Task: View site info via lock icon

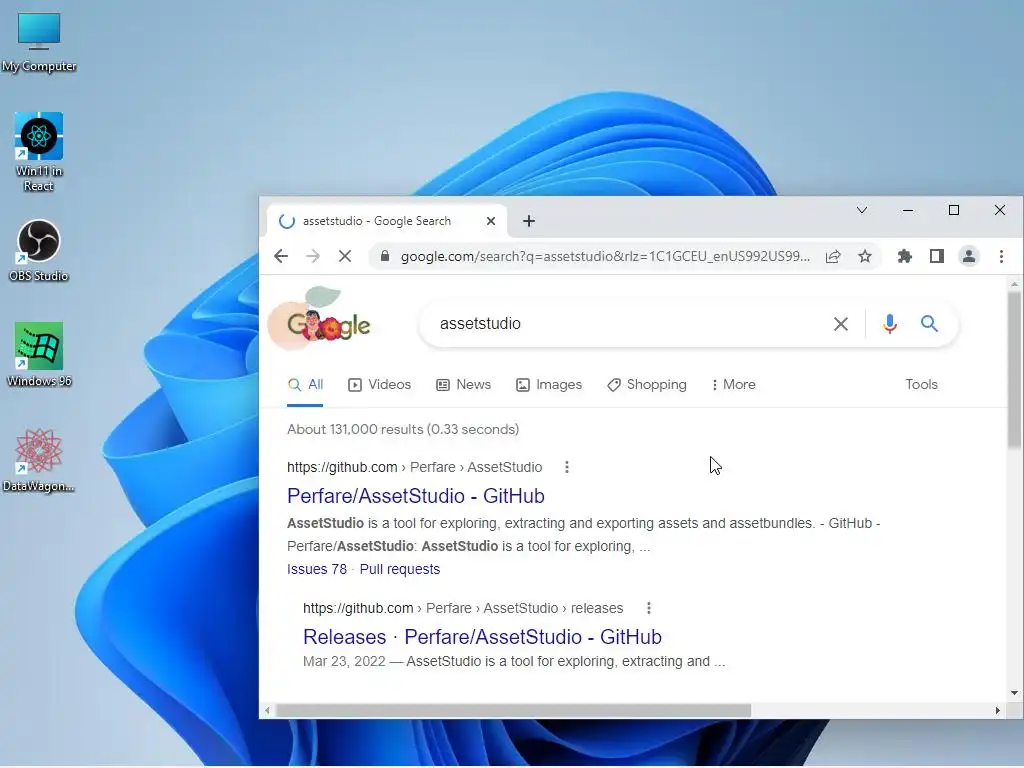Action: click(x=385, y=256)
